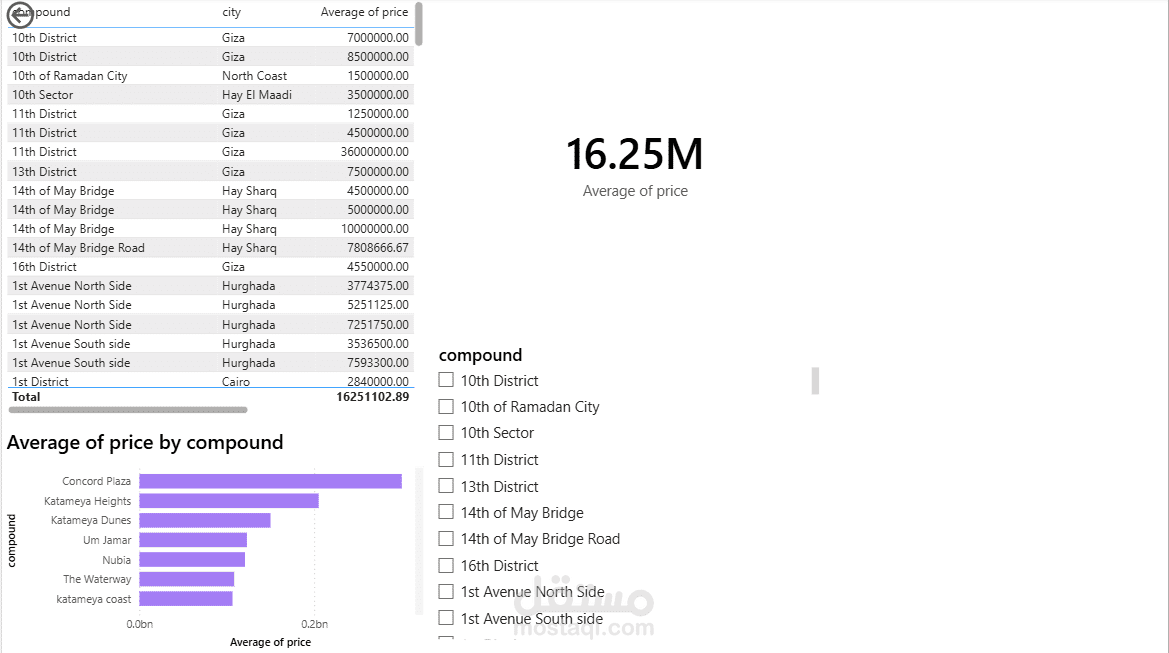Tick the 1st Avenue North Side checkbox

[x=446, y=592]
